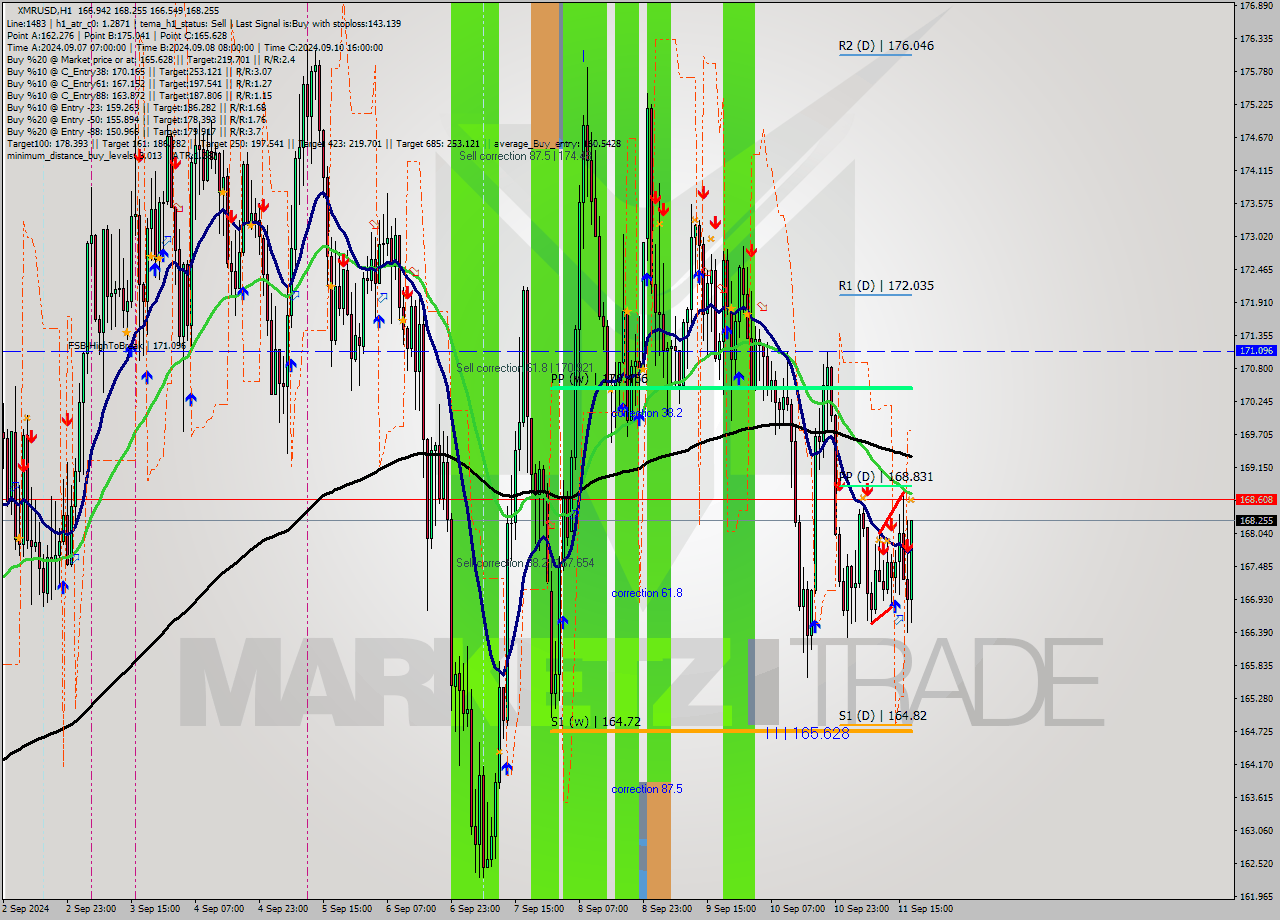Click the '10 Sep 07:00' time axis label

pyautogui.click(x=797, y=909)
